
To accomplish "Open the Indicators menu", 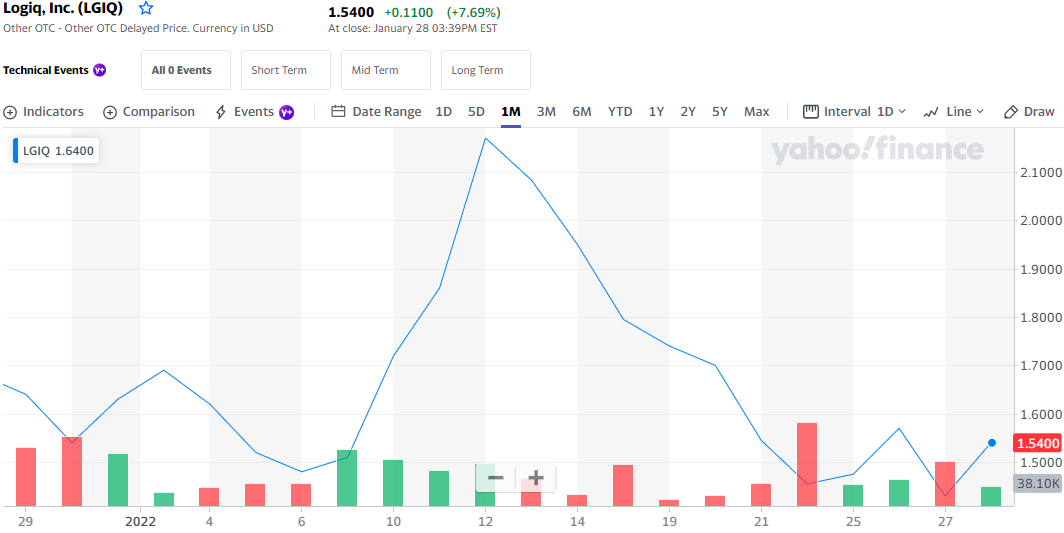I will 43,112.
